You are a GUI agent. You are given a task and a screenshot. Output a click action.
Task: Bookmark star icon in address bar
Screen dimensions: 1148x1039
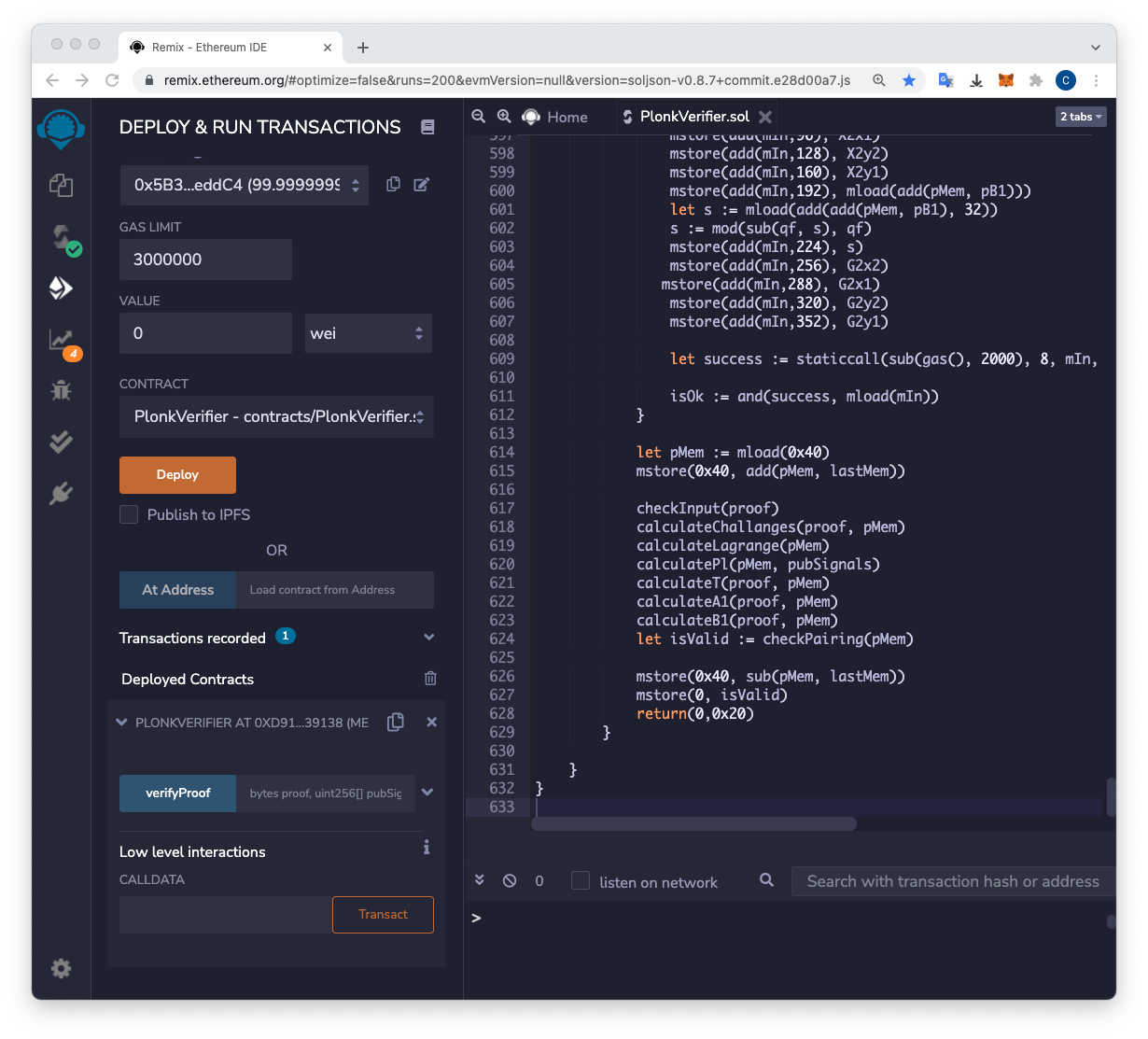click(909, 80)
